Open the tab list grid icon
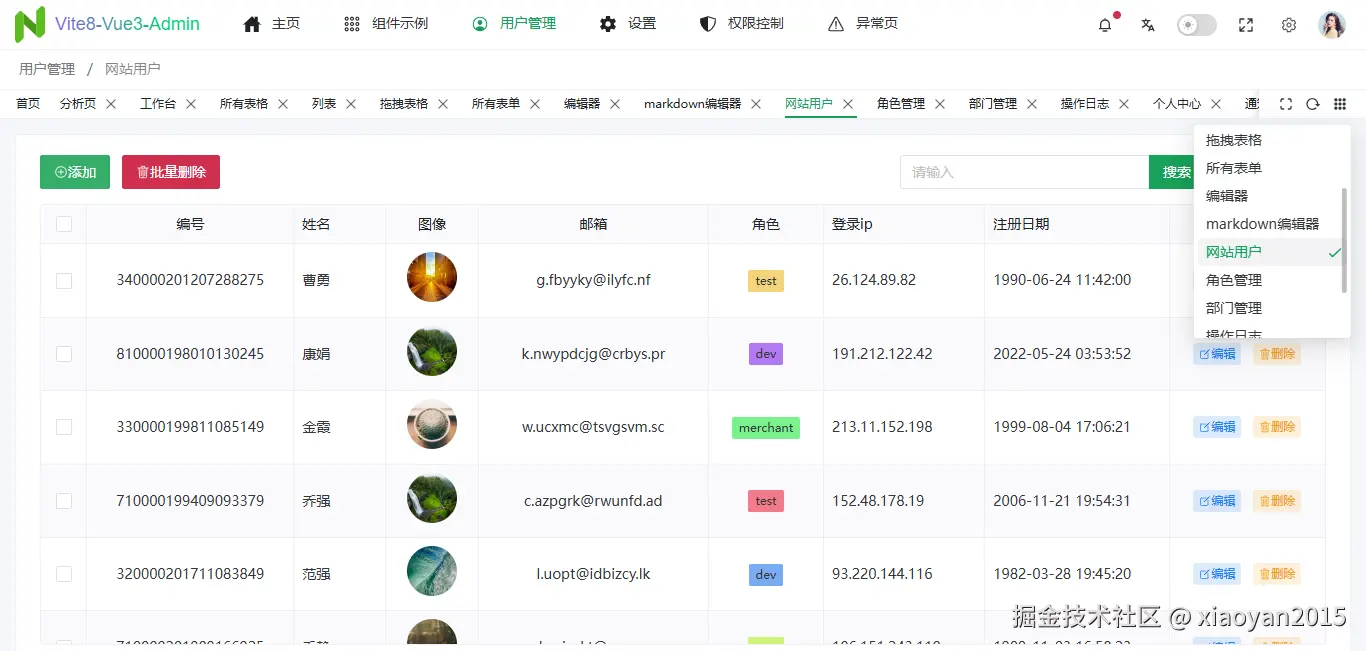 pyautogui.click(x=1340, y=104)
